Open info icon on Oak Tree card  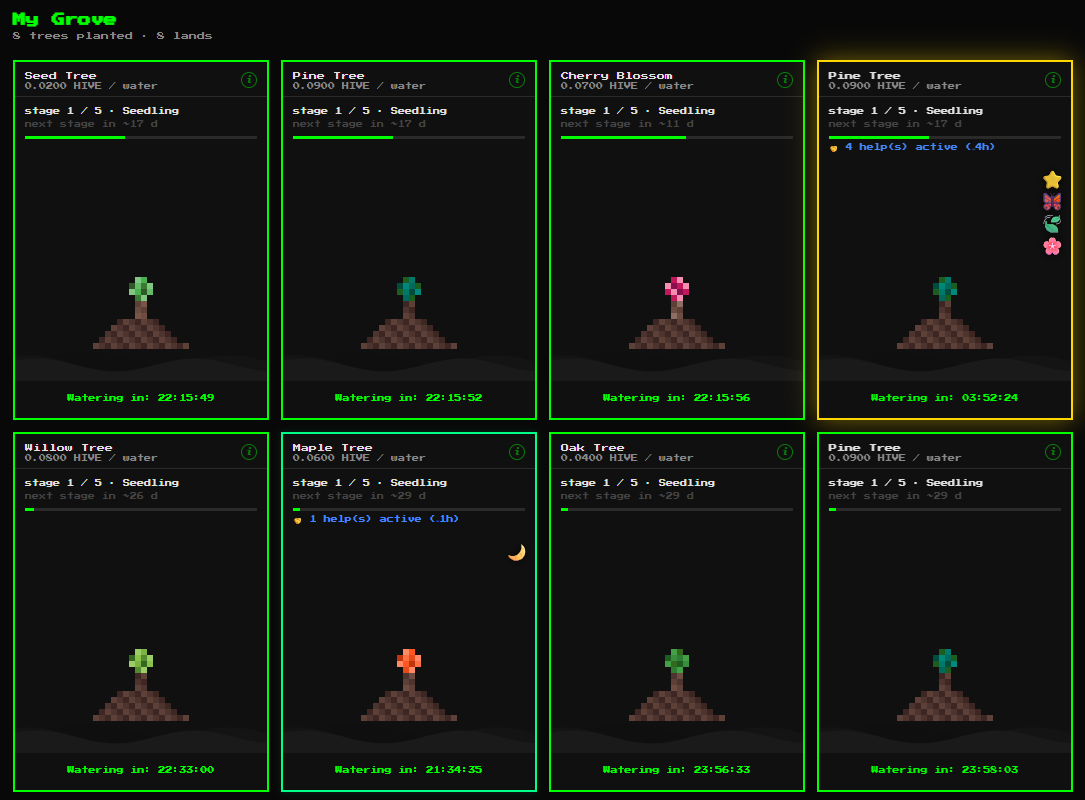(x=785, y=452)
